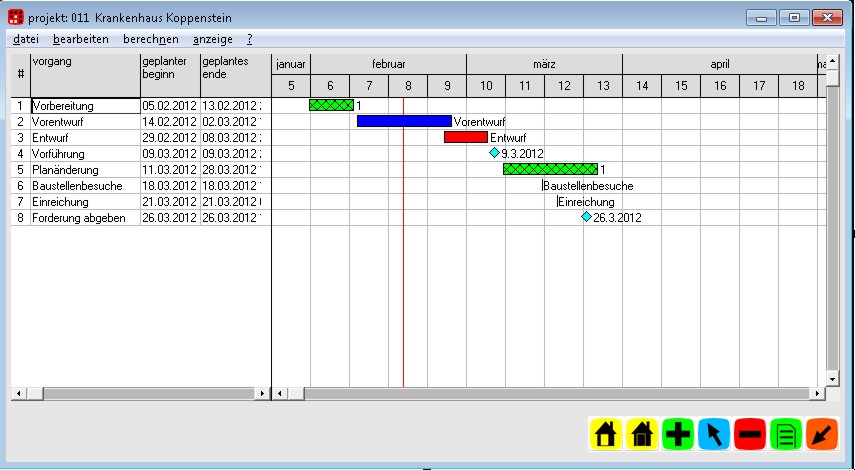
Task: Select the Planänderung task row
Action: pos(141,170)
